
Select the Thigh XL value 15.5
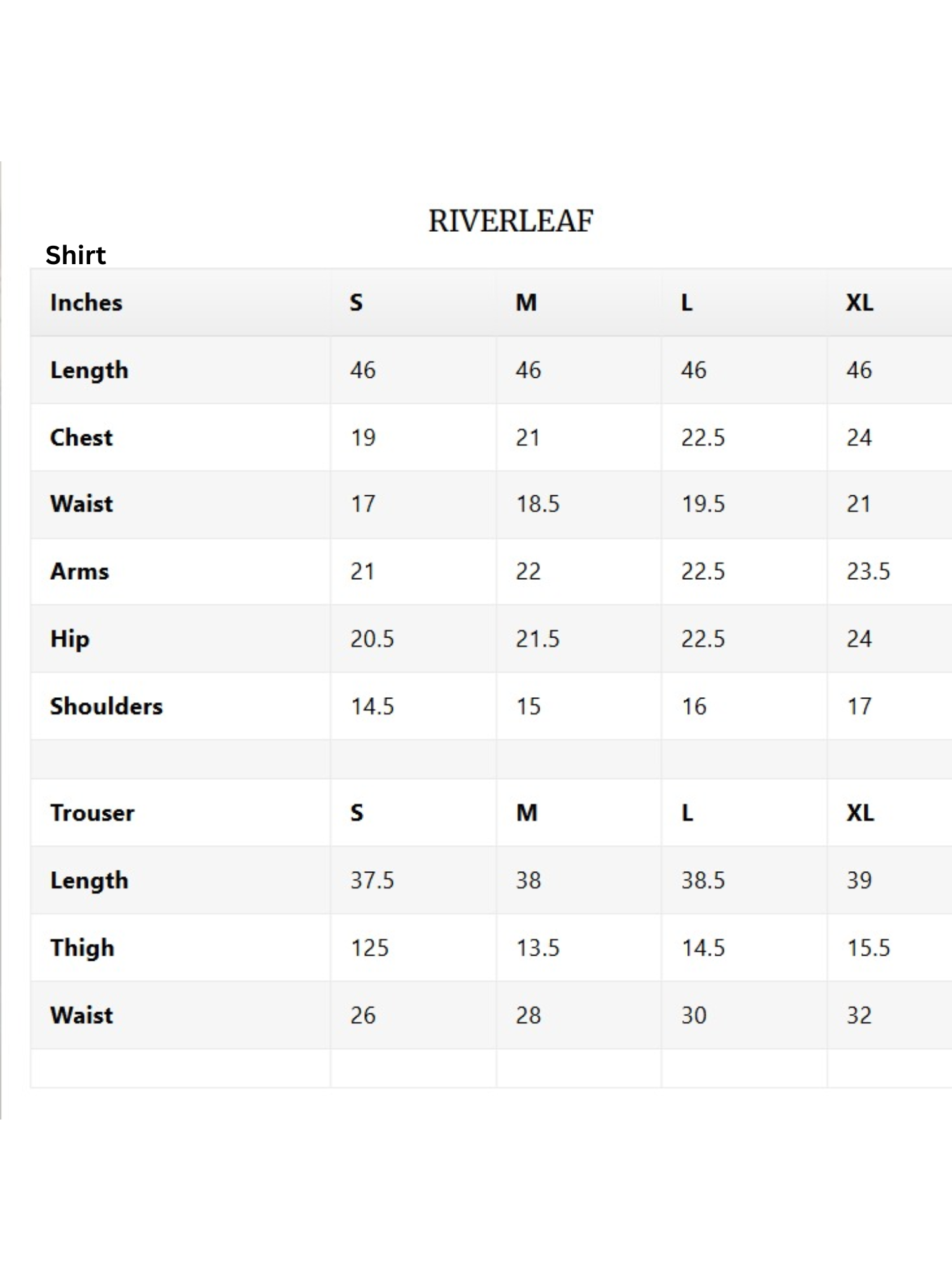868,948
